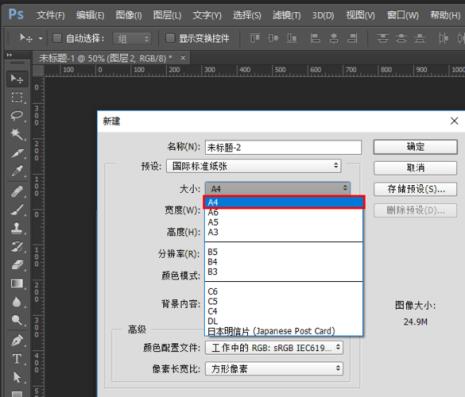Image resolution: width=465 pixels, height=397 pixels.
Task: Click distribute left edges icon in options bar
Action: (x=443, y=38)
